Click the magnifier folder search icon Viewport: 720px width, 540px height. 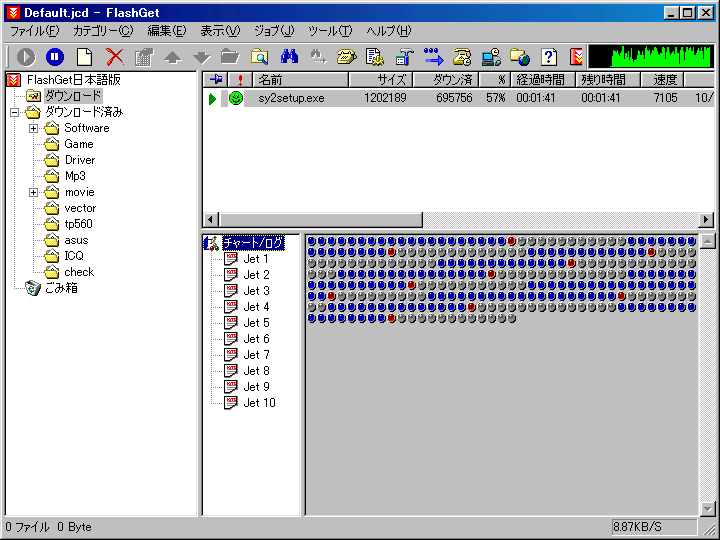(x=259, y=57)
